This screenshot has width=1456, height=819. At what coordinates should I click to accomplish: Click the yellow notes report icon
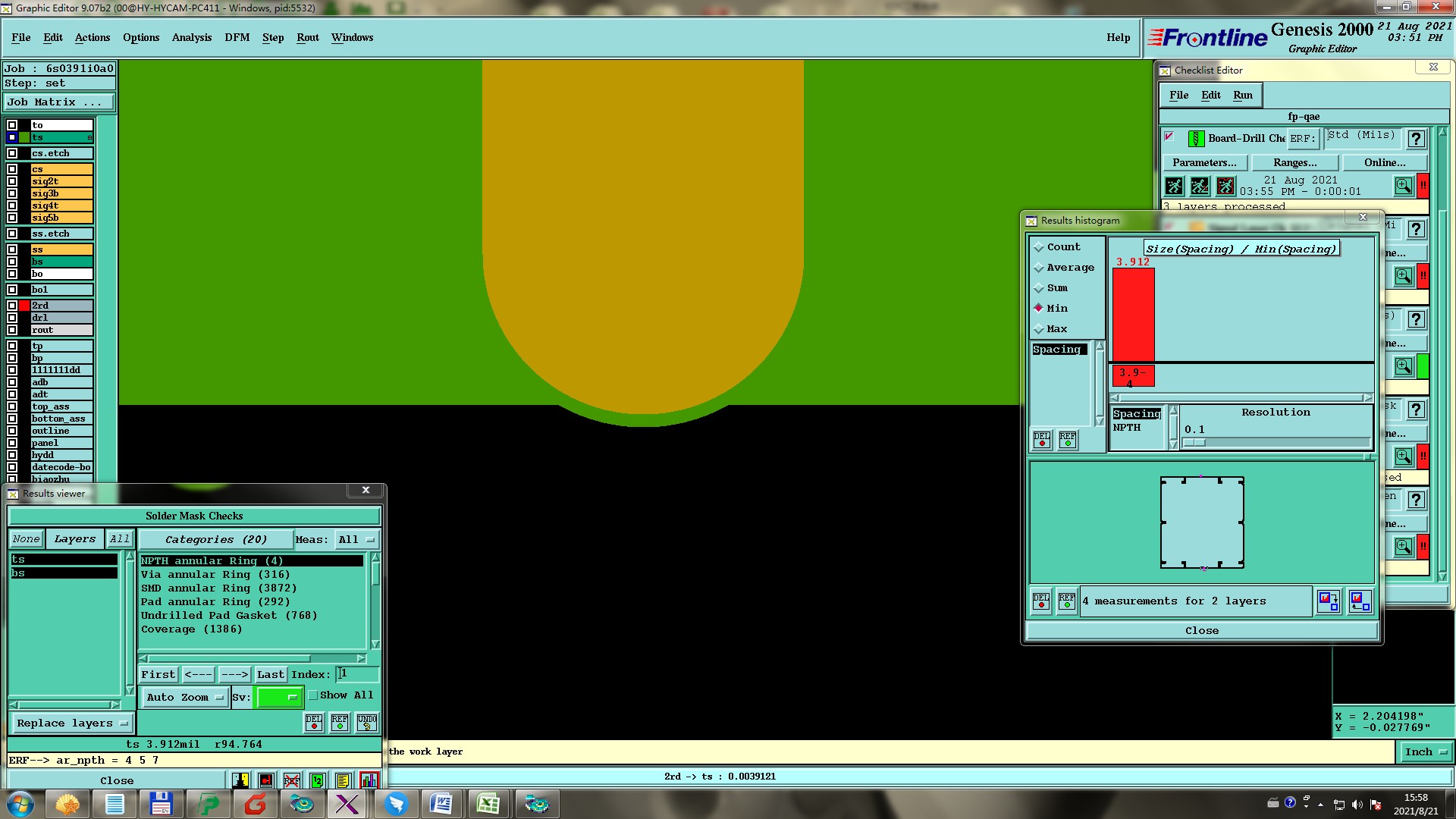(x=343, y=780)
